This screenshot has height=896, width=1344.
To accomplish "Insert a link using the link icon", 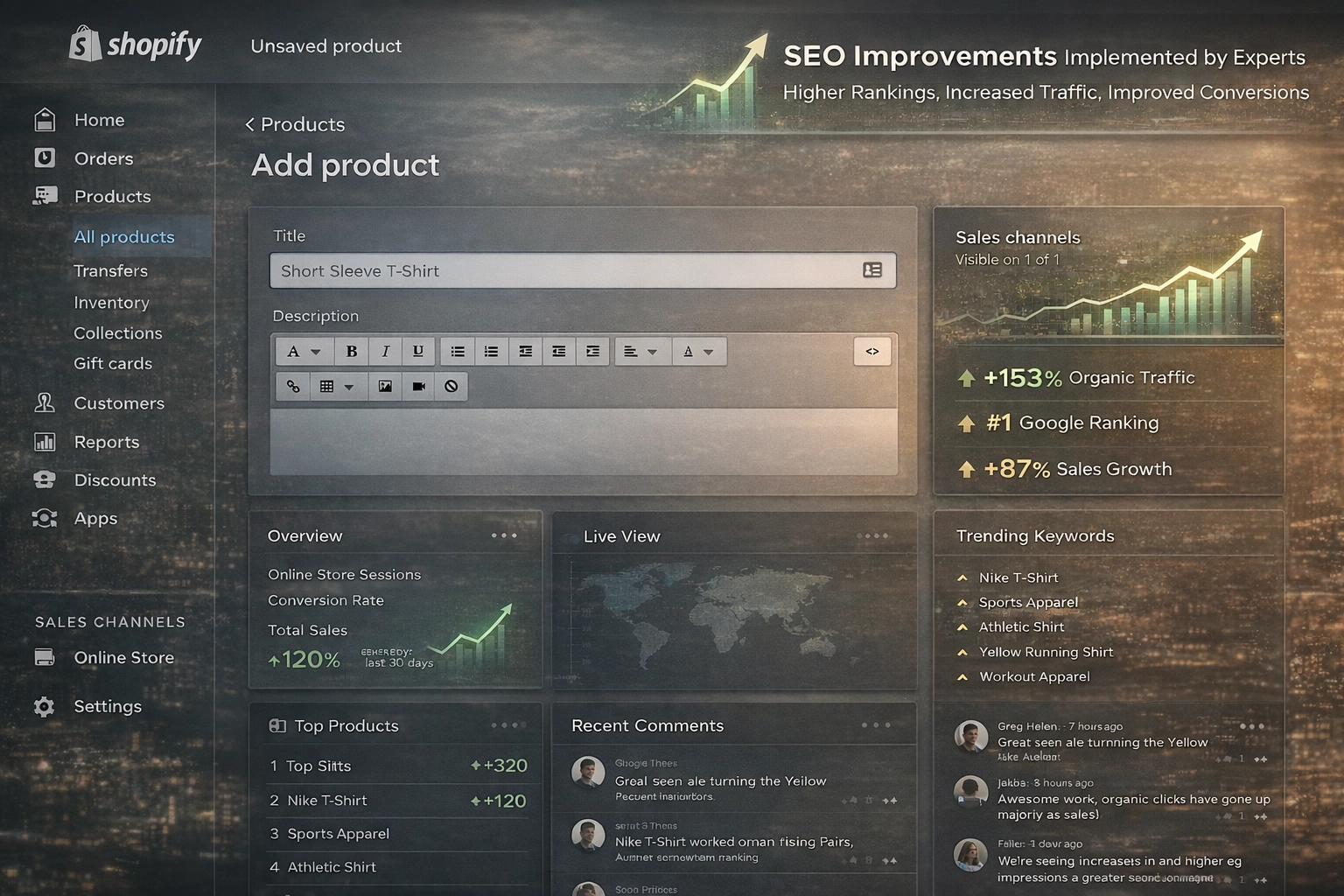I will 293,387.
